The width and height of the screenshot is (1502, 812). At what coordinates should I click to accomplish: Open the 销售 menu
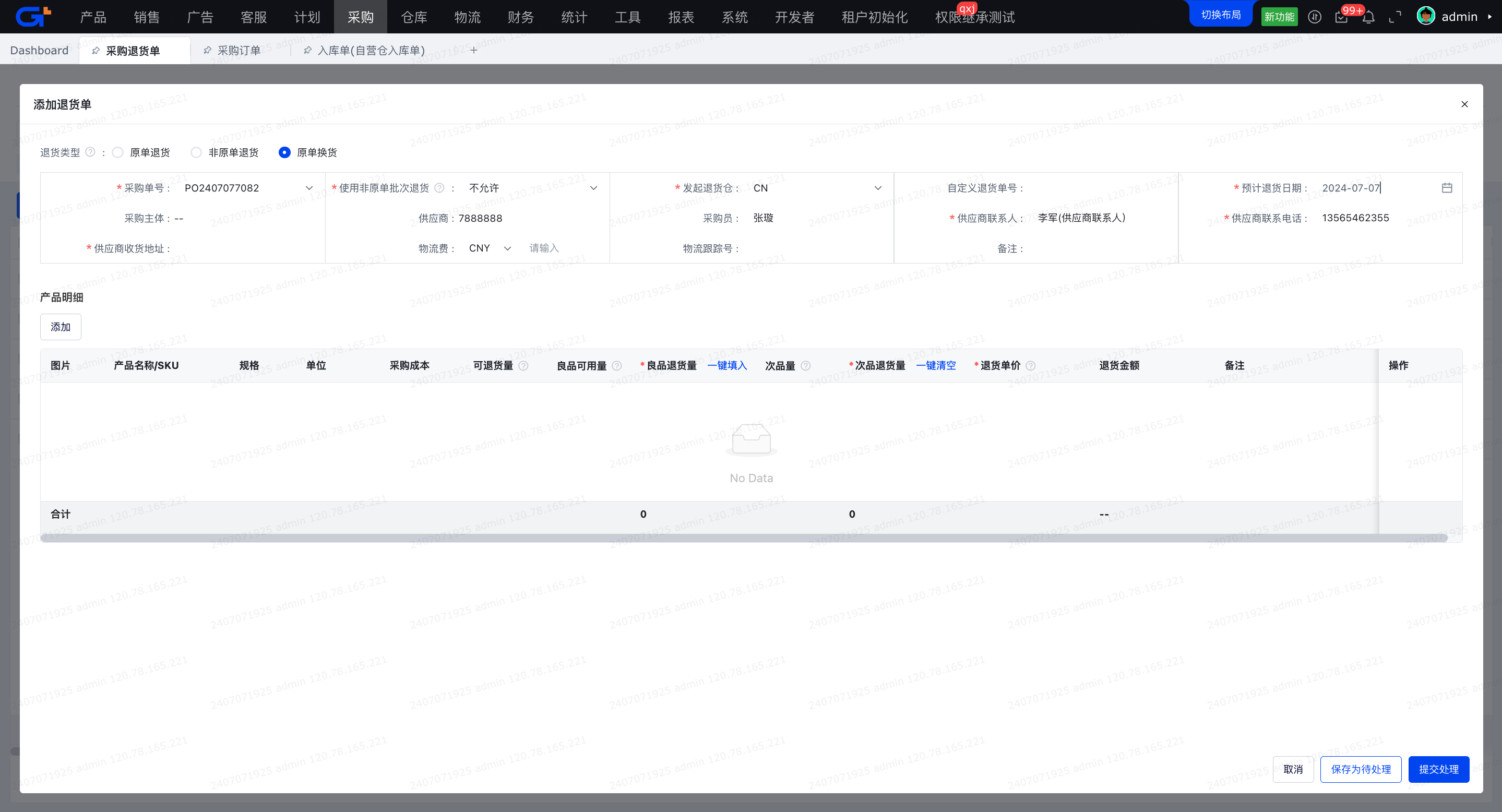click(x=147, y=17)
